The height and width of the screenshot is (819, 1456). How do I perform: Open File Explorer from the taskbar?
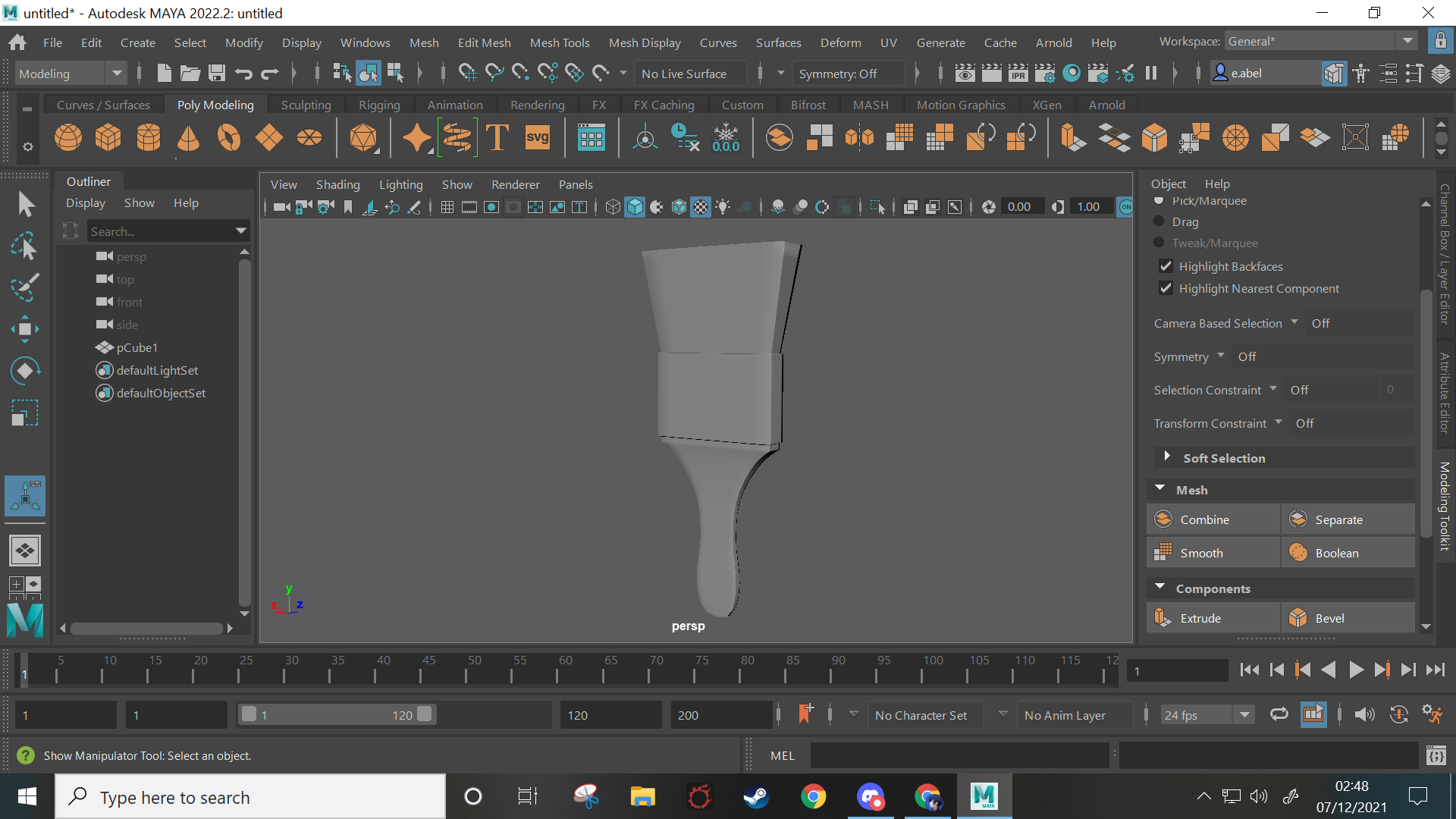[x=642, y=797]
